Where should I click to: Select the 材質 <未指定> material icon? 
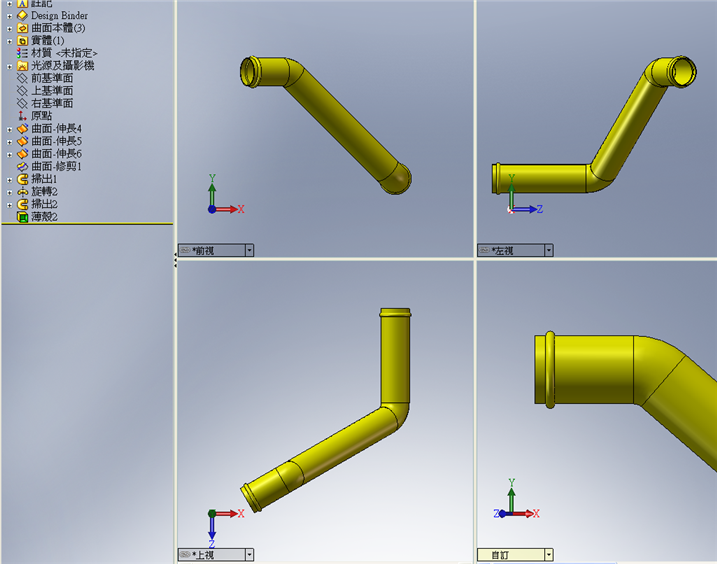(x=22, y=53)
